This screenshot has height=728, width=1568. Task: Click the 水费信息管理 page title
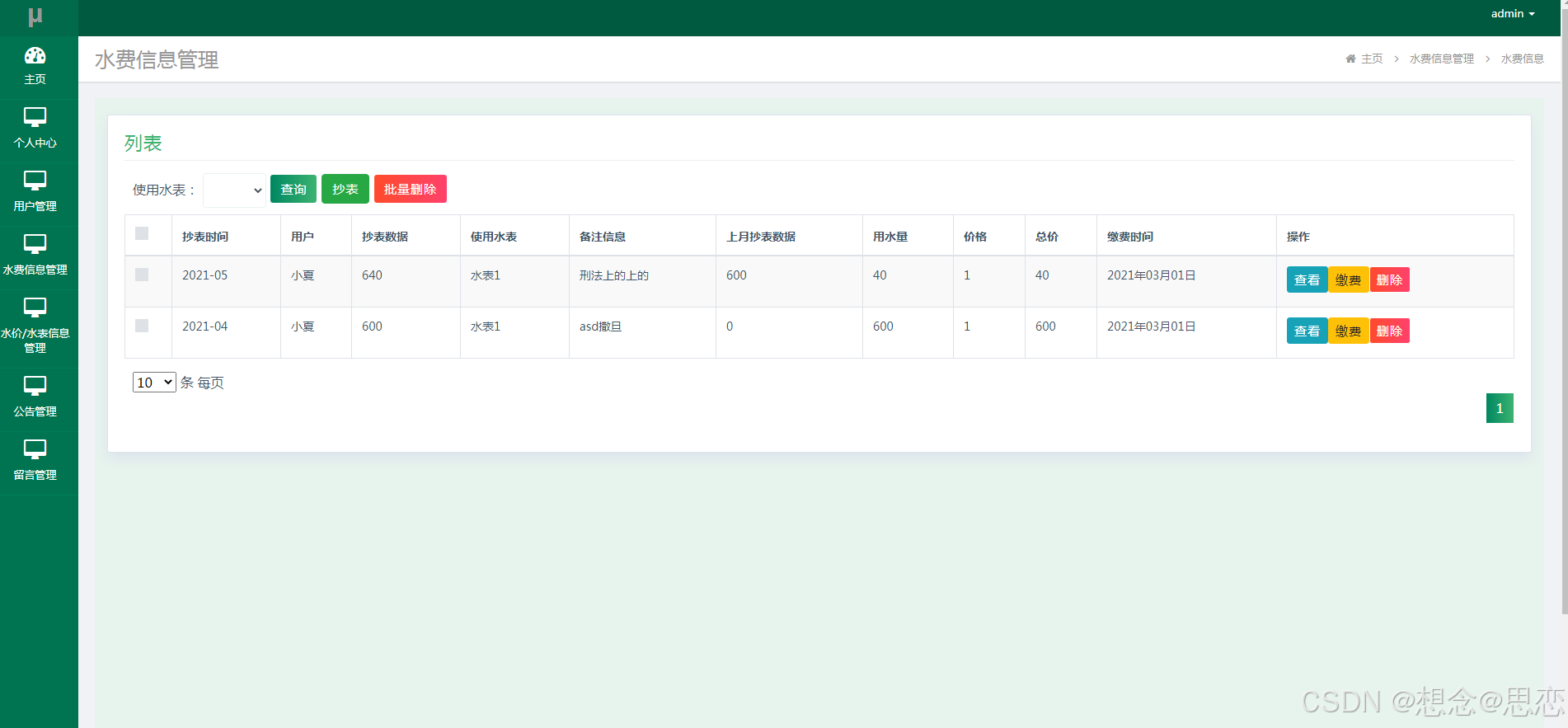click(x=157, y=59)
